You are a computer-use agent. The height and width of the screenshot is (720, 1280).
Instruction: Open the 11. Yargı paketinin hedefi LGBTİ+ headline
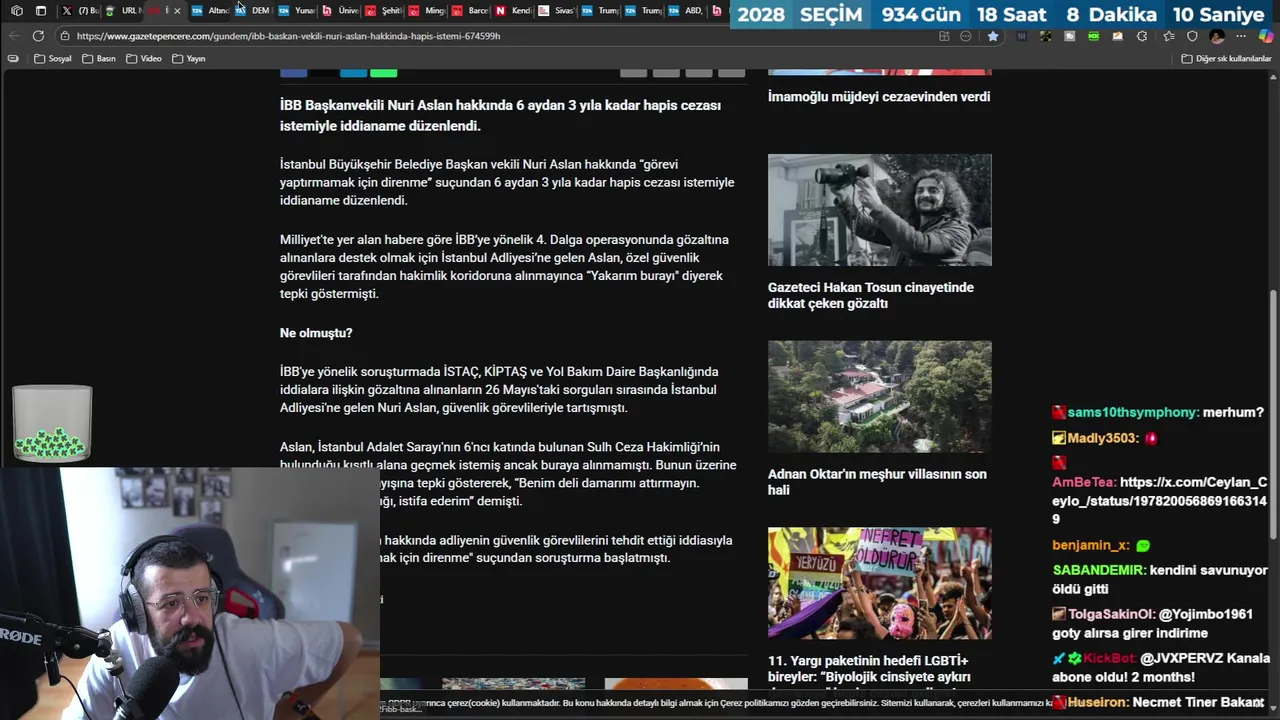tap(869, 669)
